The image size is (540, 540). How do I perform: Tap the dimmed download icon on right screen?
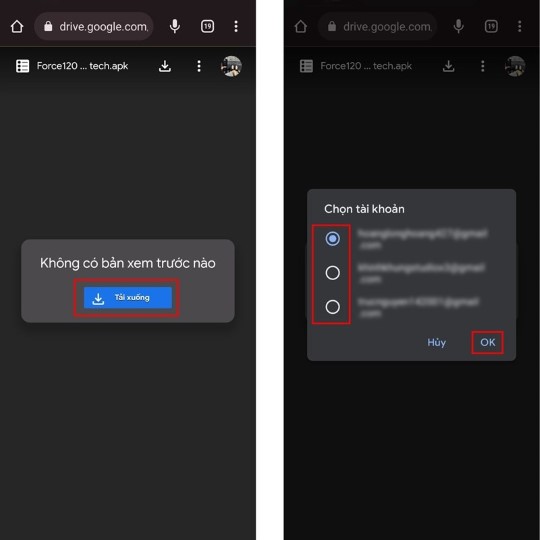449,66
